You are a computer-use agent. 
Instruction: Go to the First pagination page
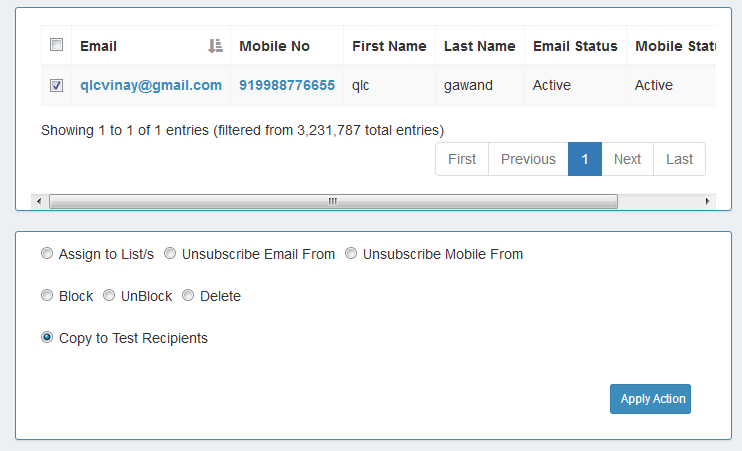point(462,159)
